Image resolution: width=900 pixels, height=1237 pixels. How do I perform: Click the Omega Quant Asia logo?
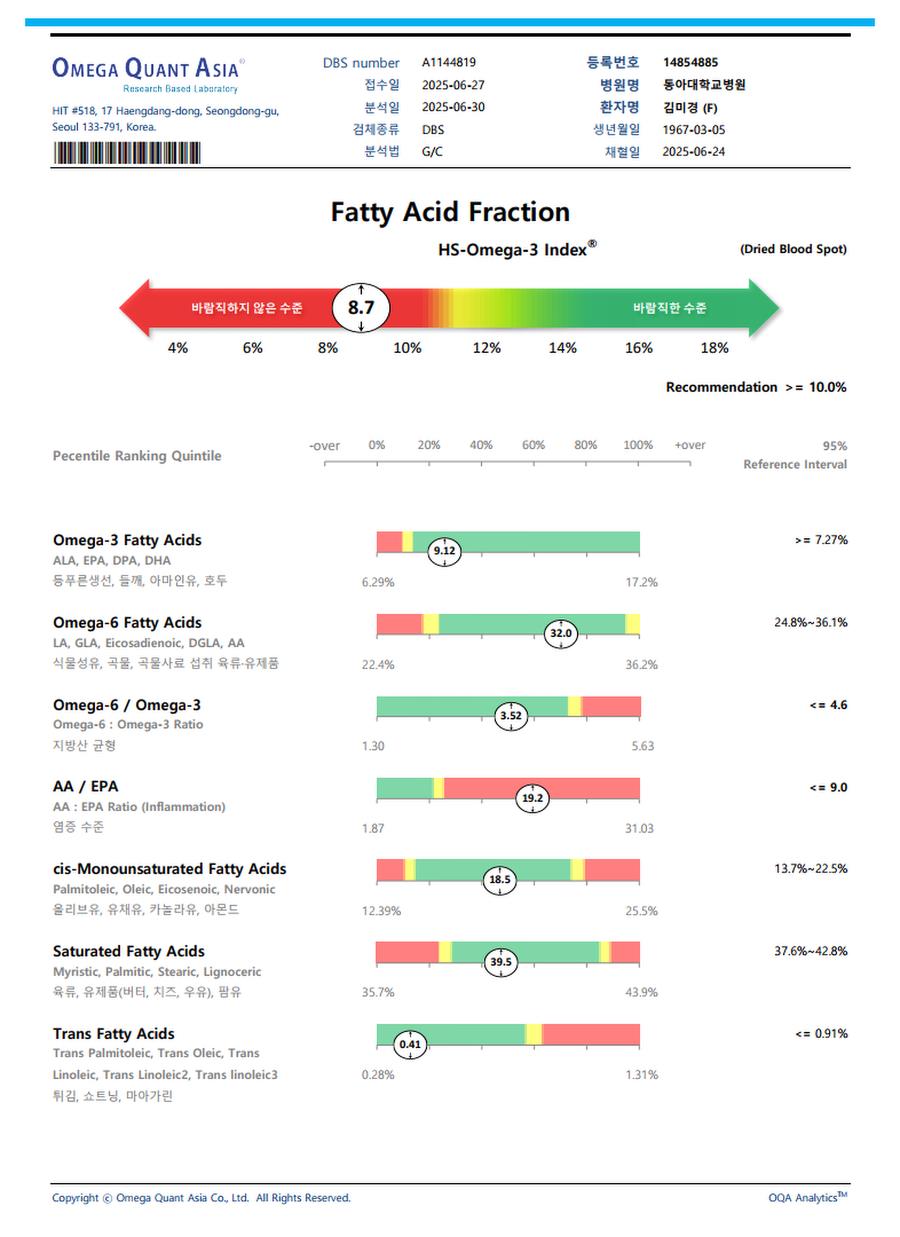(x=146, y=70)
